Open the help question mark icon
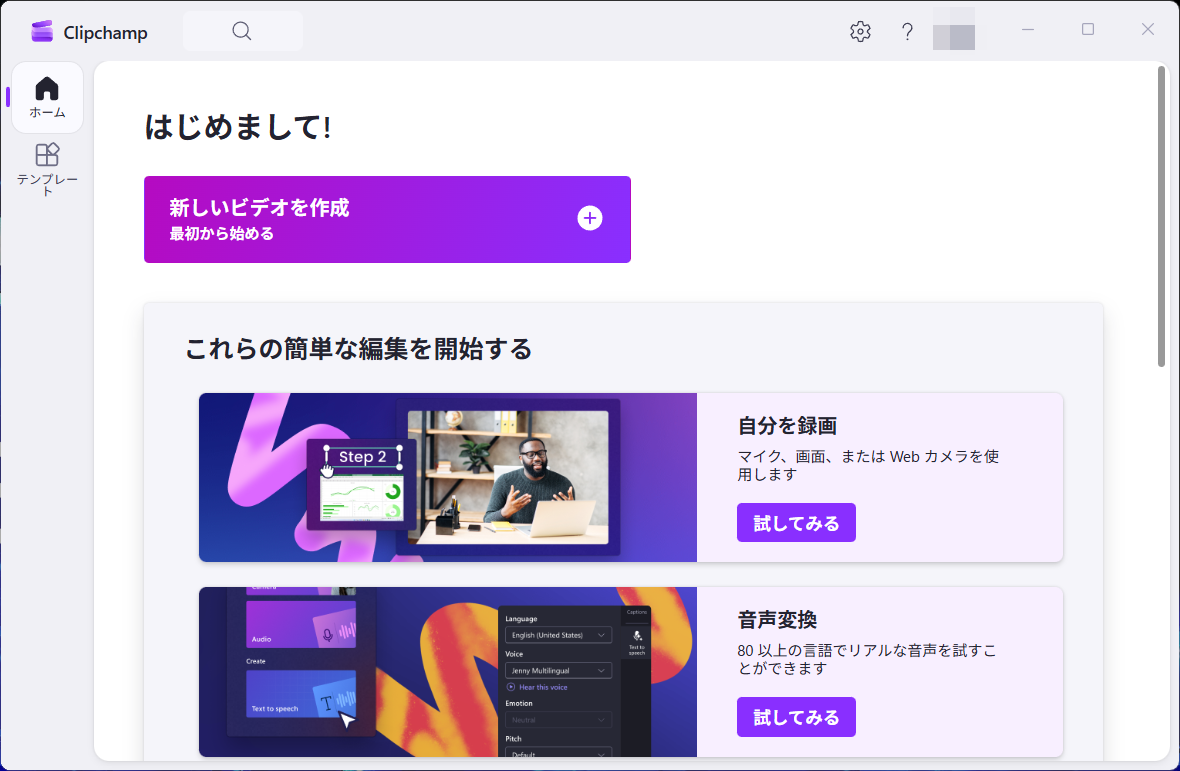 [x=907, y=32]
